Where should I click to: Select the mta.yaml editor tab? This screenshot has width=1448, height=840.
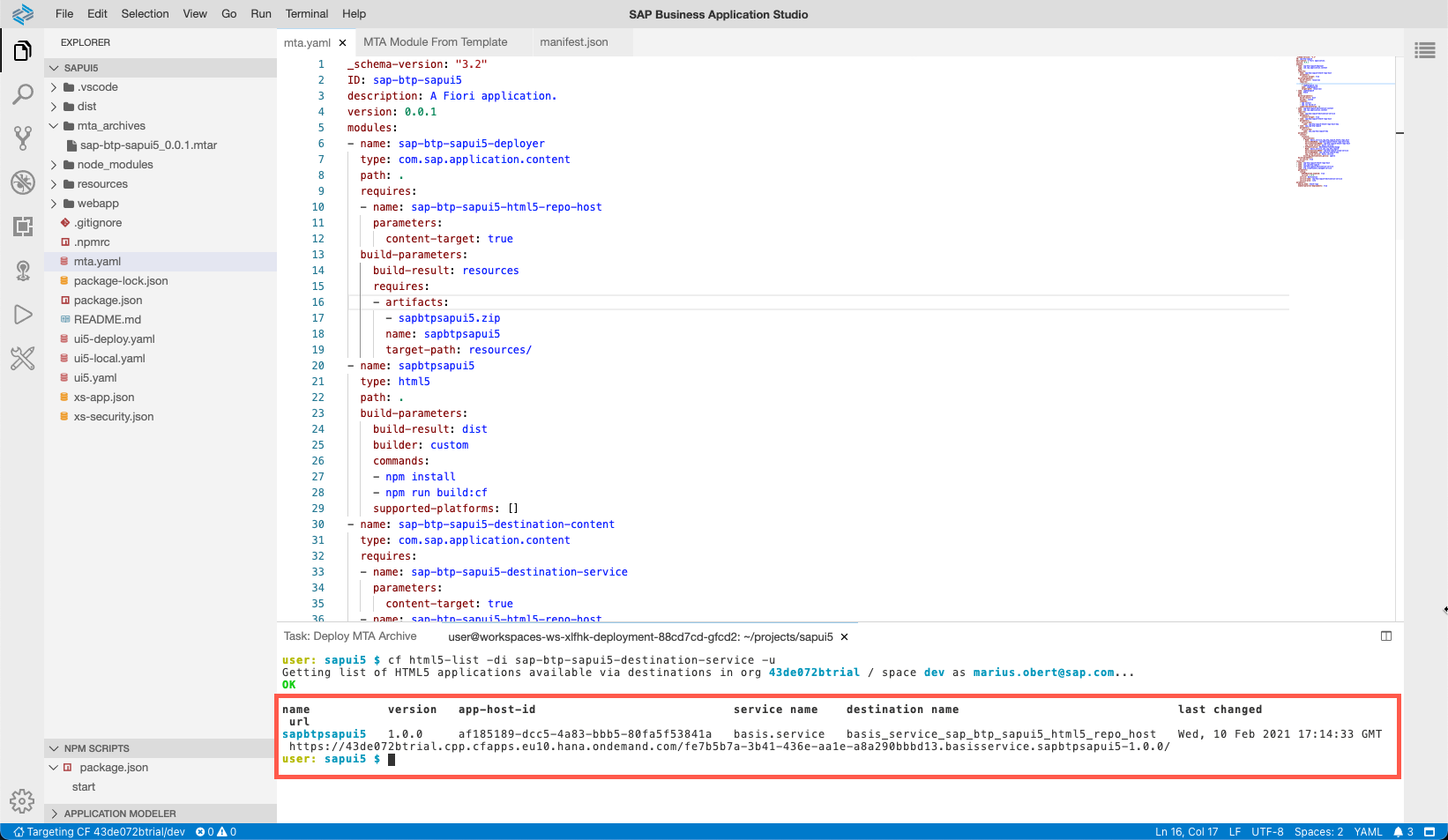coord(307,42)
